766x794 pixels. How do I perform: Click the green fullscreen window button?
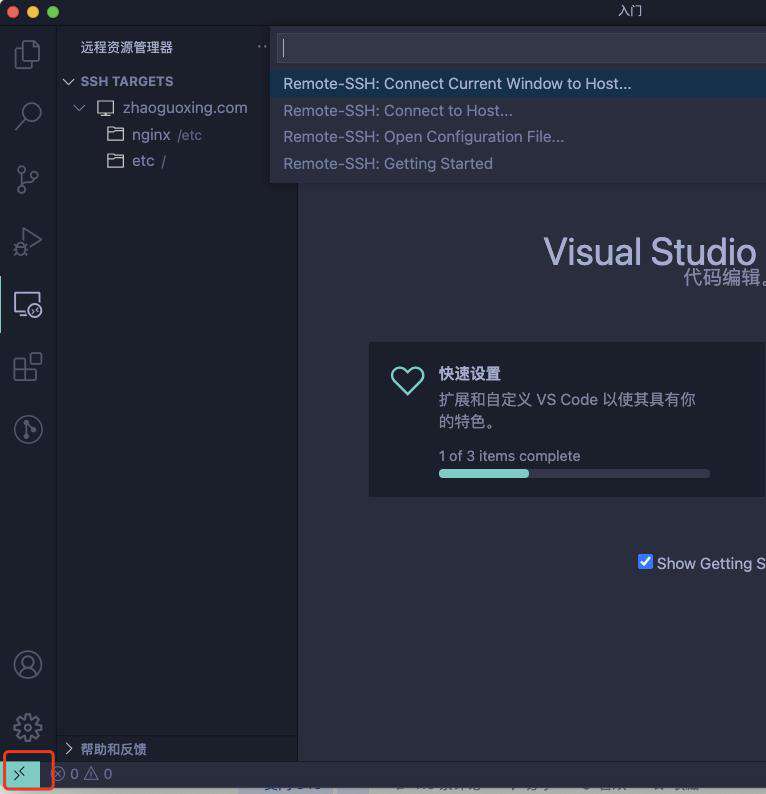coord(53,12)
